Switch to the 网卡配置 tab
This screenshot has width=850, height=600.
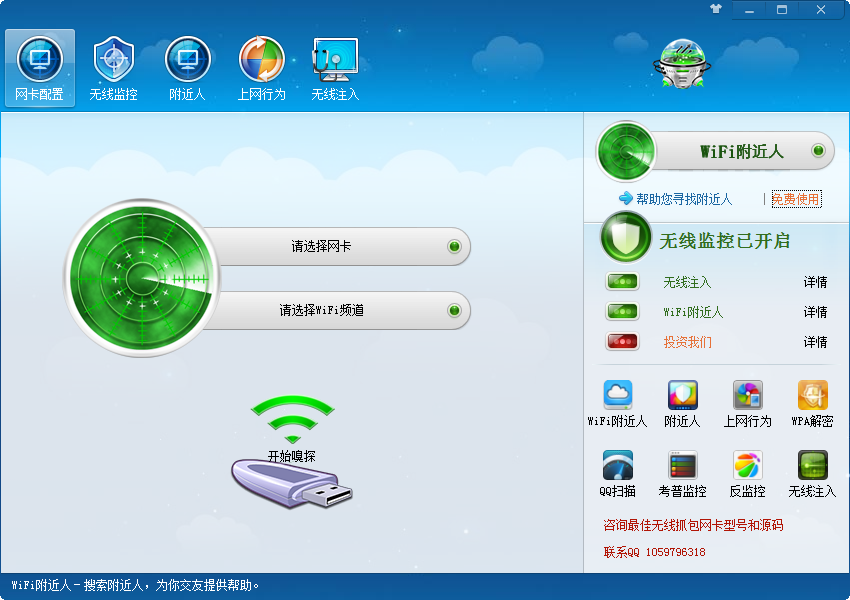point(40,69)
